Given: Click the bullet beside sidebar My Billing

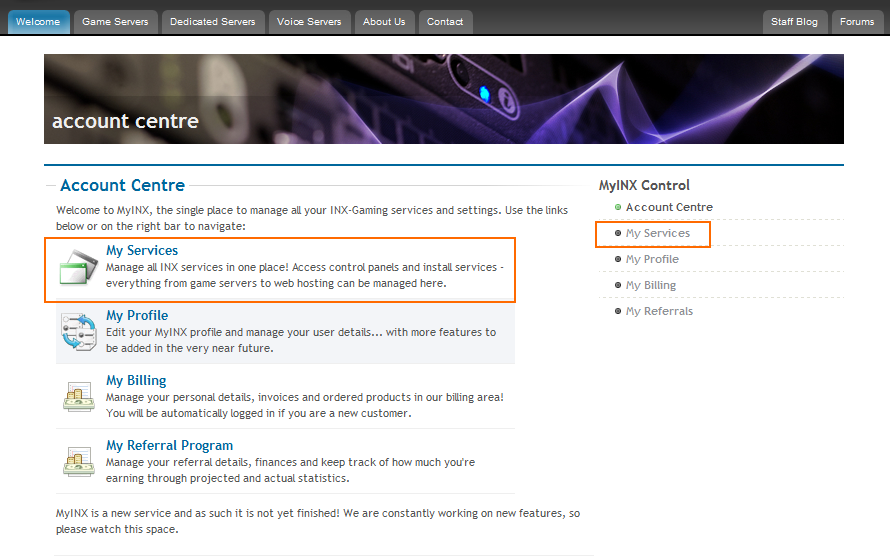Looking at the screenshot, I should (618, 285).
